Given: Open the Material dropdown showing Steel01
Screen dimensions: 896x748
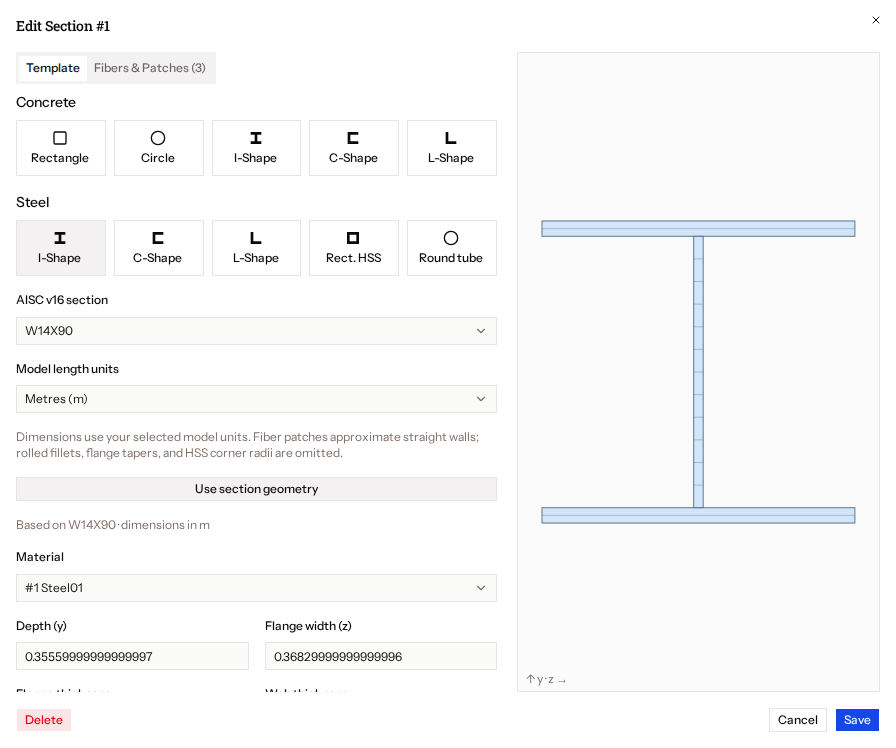Looking at the screenshot, I should 256,588.
